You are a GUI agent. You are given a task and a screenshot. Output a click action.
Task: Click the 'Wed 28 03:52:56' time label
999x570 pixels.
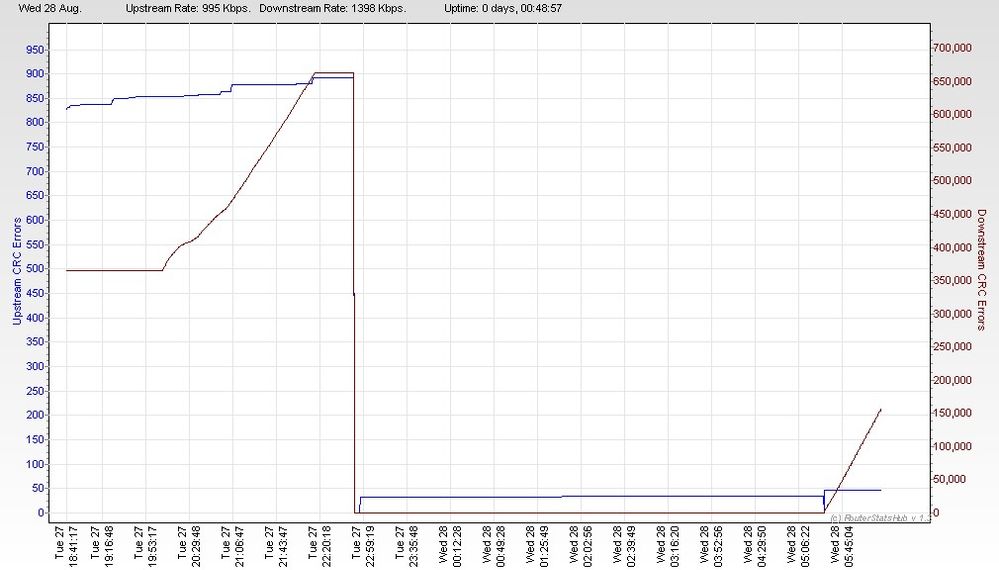[x=712, y=546]
